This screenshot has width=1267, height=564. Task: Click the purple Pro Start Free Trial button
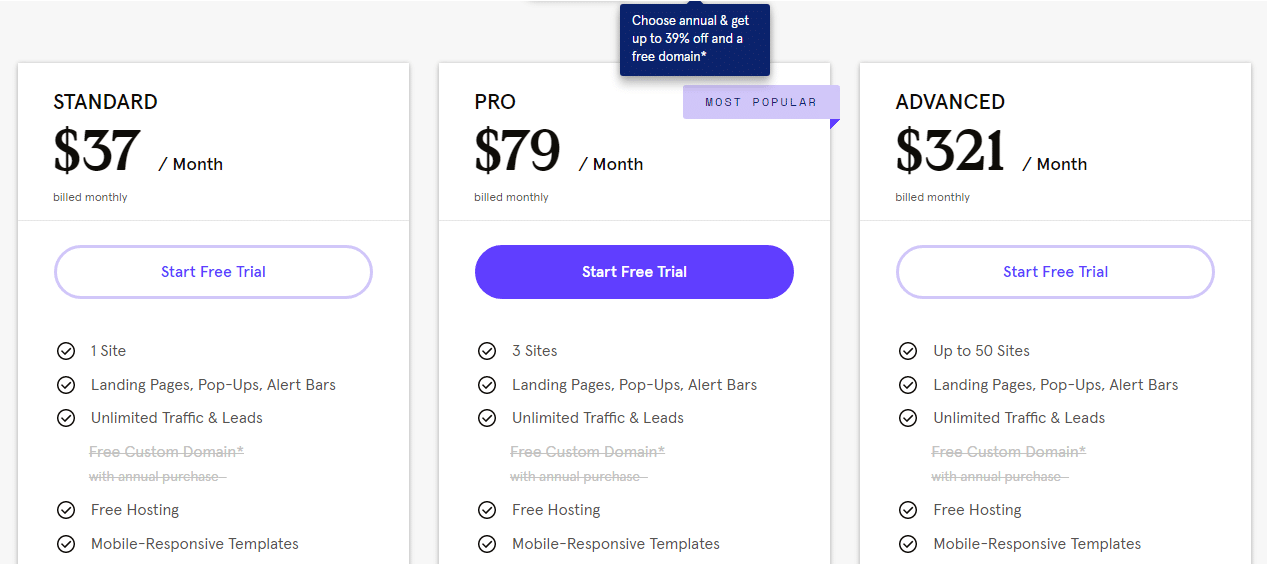[634, 272]
